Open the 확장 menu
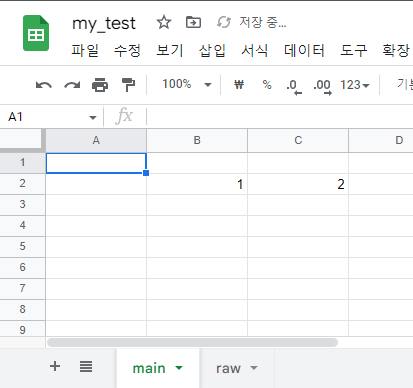 (x=396, y=51)
